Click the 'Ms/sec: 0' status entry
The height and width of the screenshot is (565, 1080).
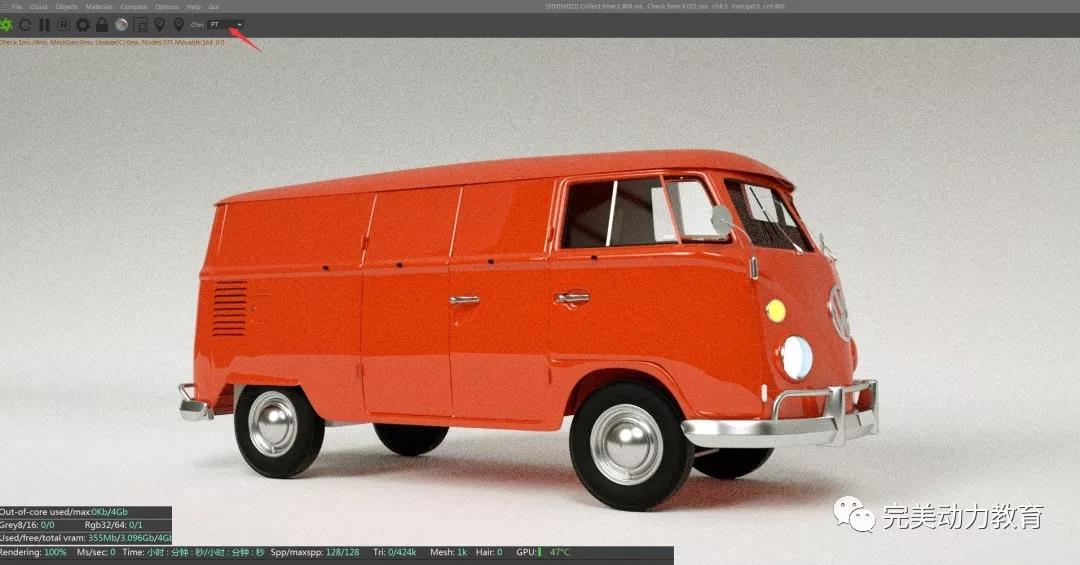(x=96, y=553)
